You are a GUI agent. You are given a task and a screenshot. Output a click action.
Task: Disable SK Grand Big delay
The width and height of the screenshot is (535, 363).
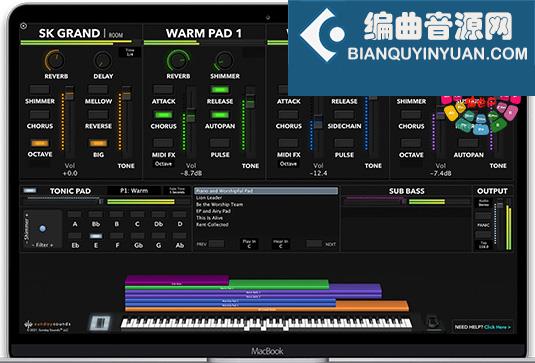point(98,143)
